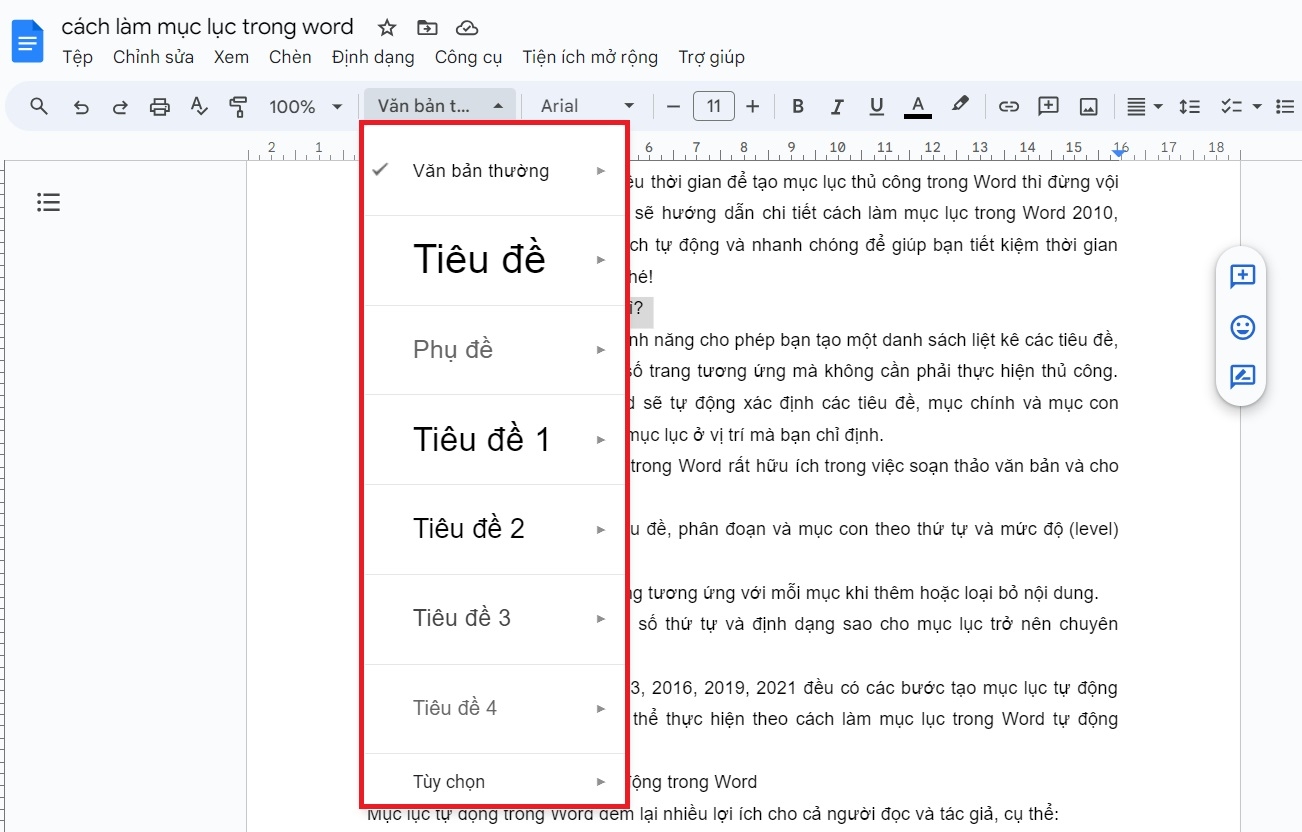Screen dimensions: 1302x832
Task: Expand submenu arrow for Tiêu đề 2
Action: point(601,529)
